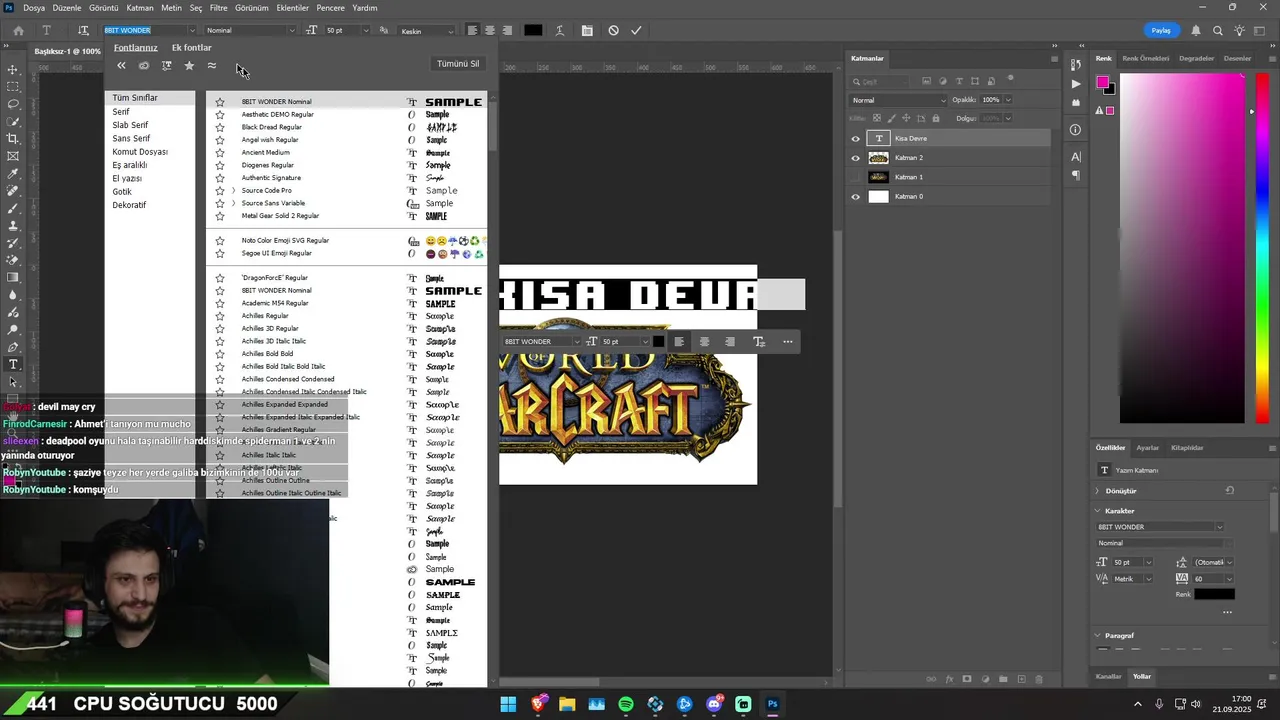Screen dimensions: 1280x720
Task: Select the Crop tool
Action: pos(13,139)
